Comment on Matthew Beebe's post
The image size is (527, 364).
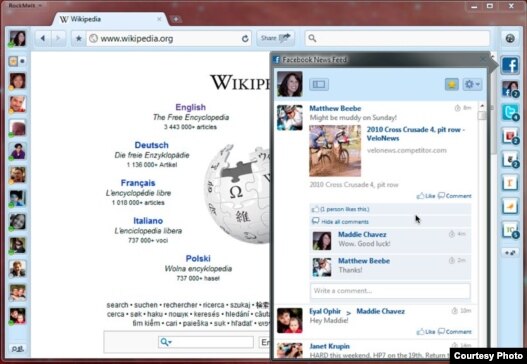(455, 196)
